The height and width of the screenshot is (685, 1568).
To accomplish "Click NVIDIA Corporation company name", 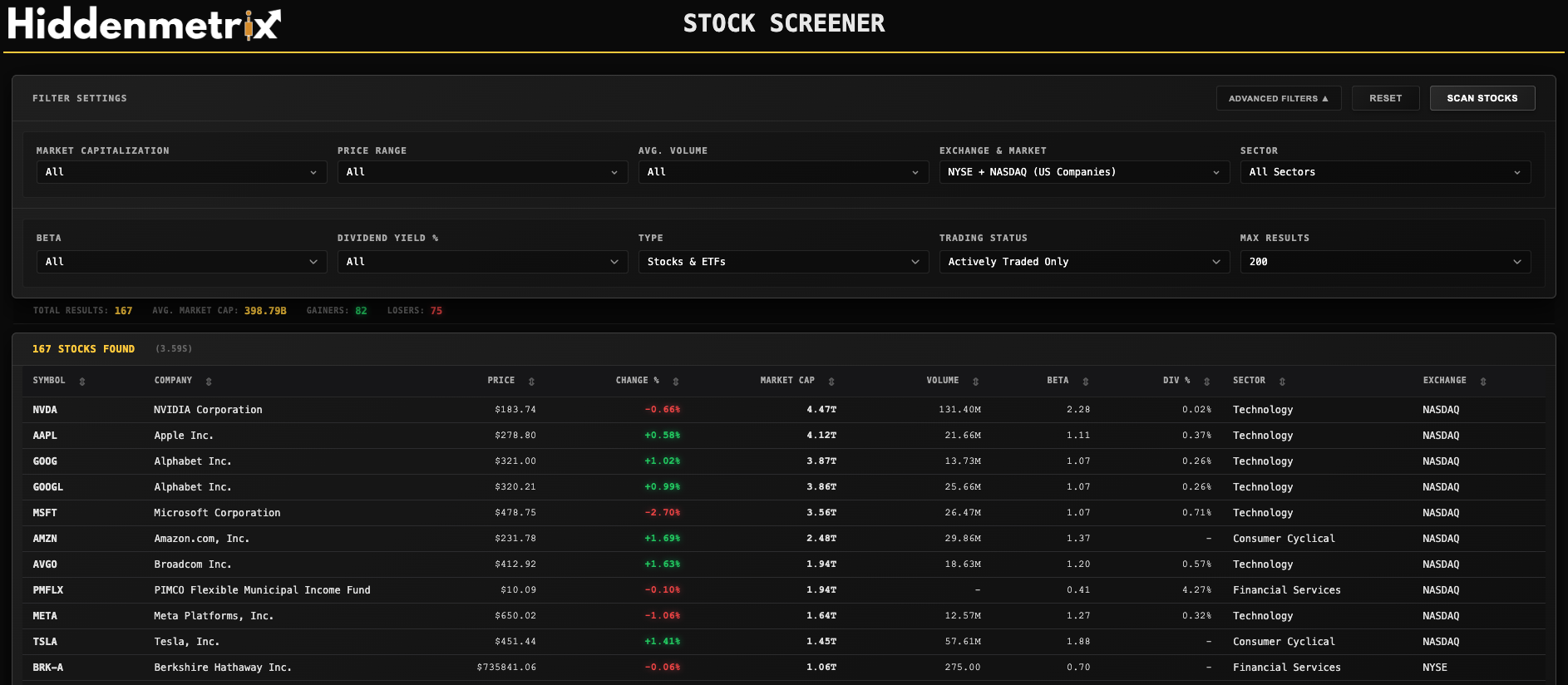I will [208, 410].
